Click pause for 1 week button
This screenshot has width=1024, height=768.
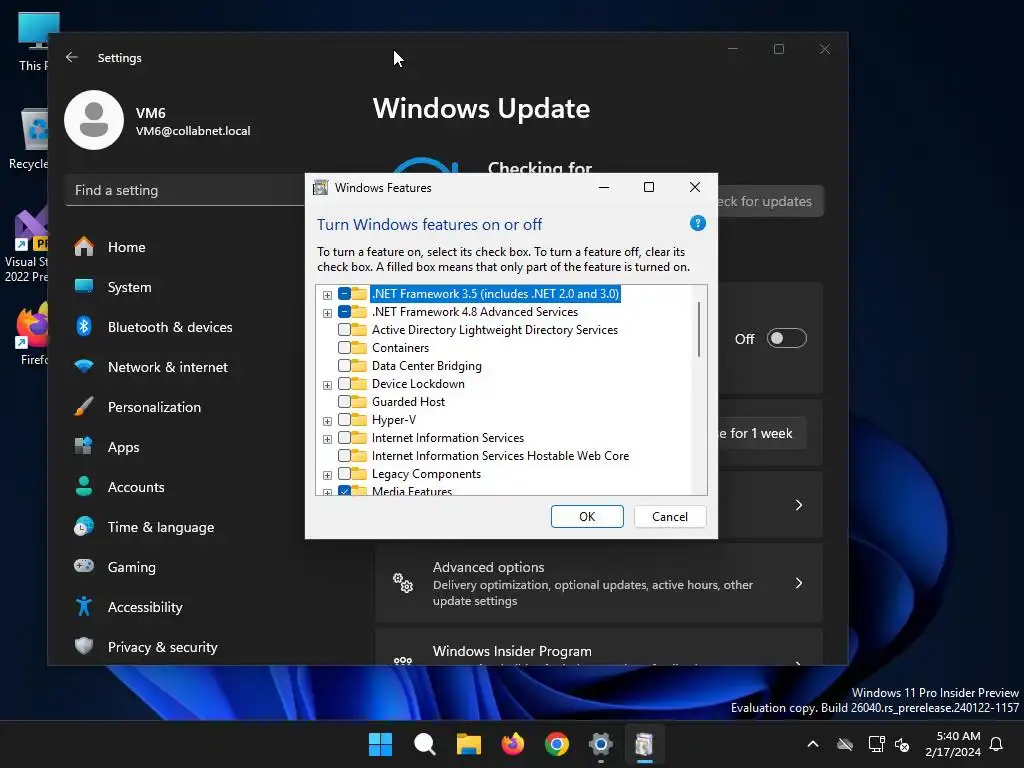pyautogui.click(x=762, y=433)
